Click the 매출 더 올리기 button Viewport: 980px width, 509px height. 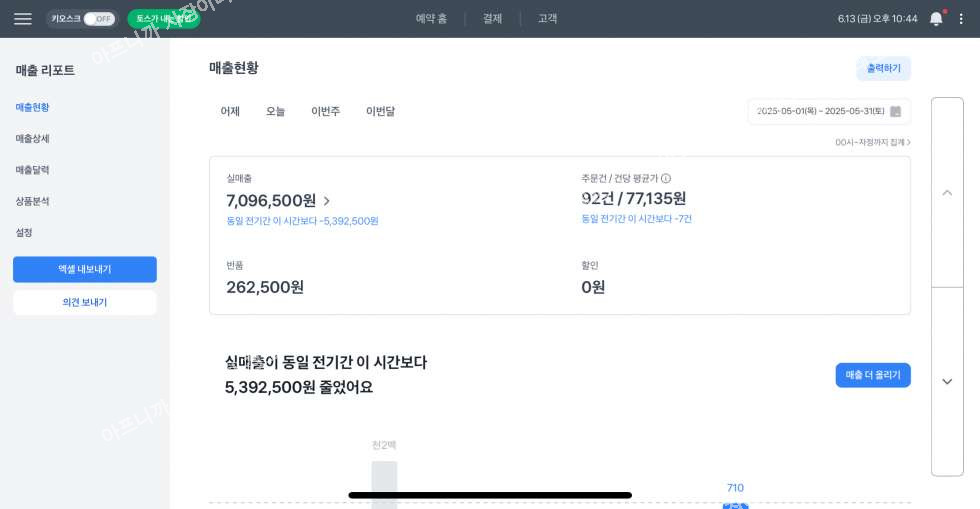tap(873, 375)
